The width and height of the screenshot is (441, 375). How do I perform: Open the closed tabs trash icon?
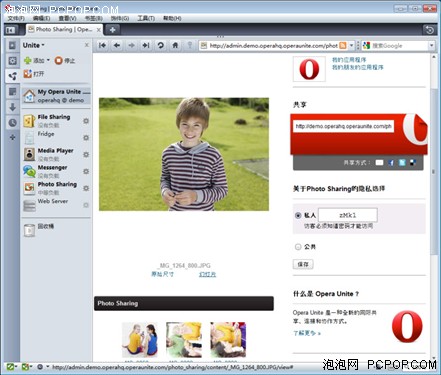430,30
